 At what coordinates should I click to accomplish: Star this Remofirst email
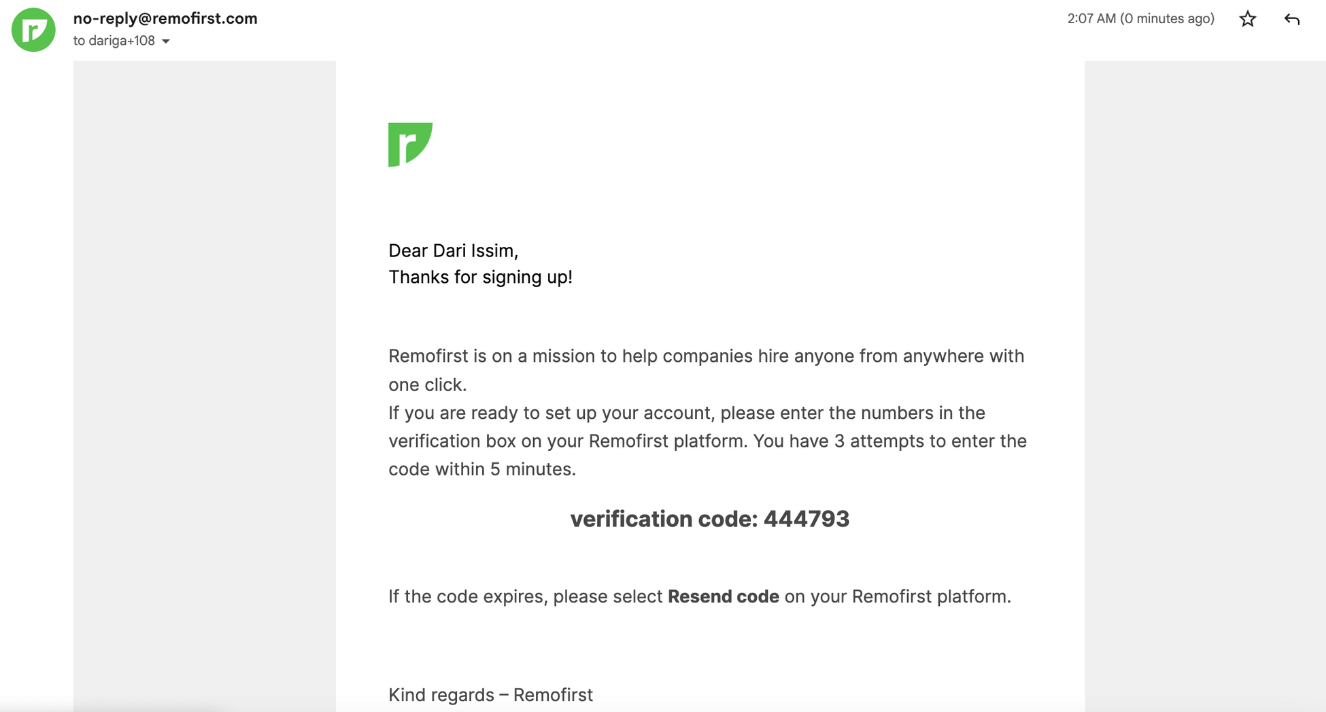[x=1247, y=19]
